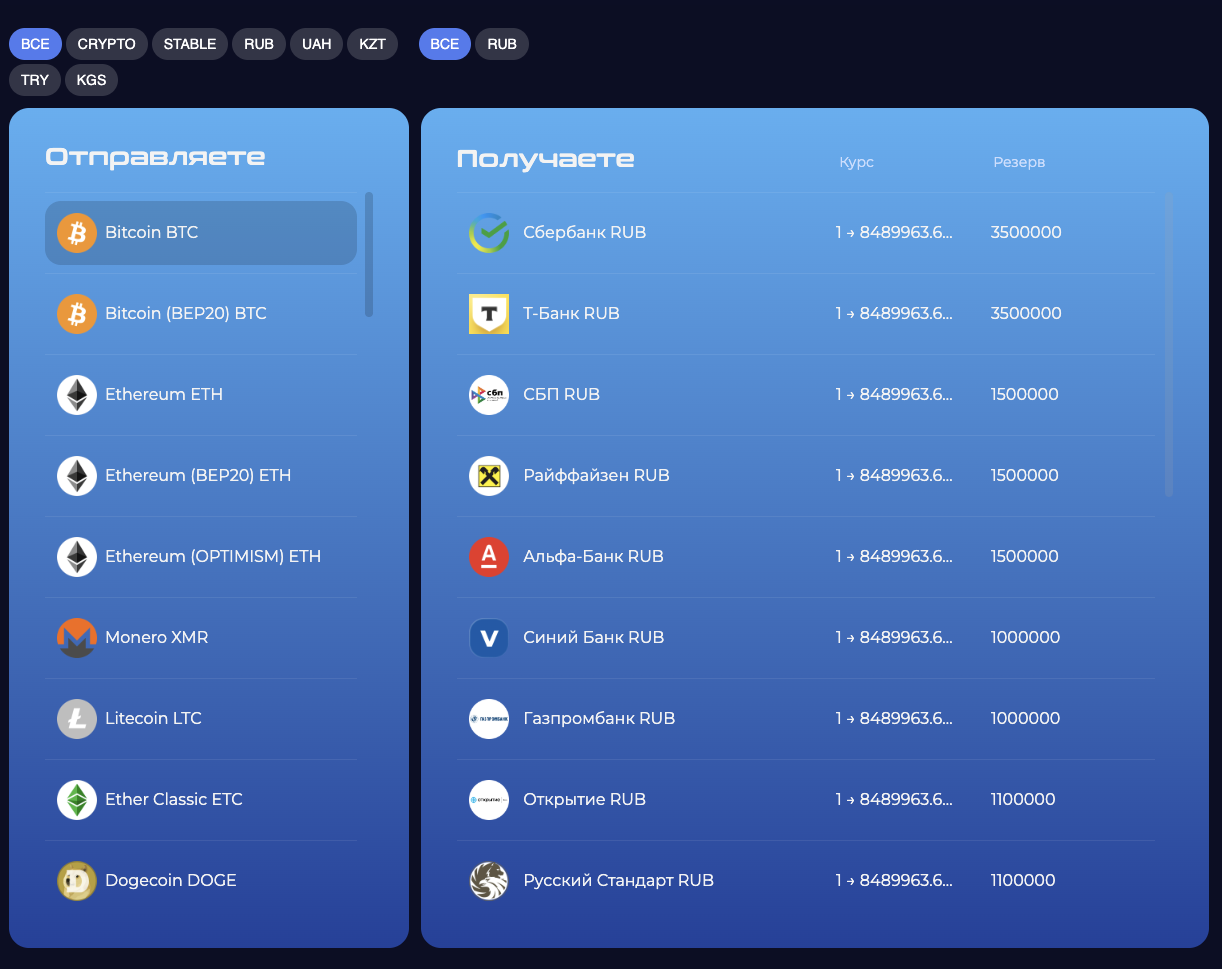Open the KZT currency filter
The image size is (1222, 969).
click(x=373, y=44)
